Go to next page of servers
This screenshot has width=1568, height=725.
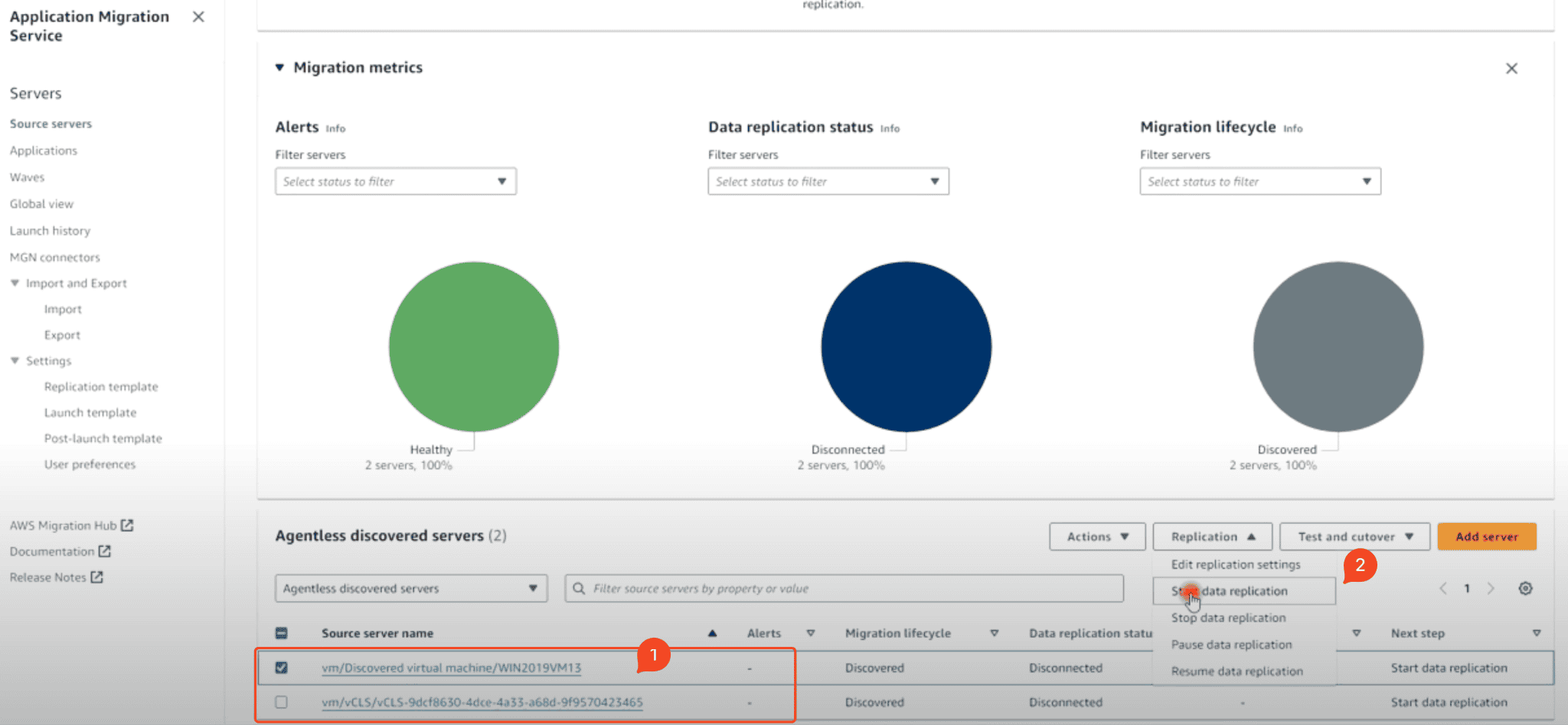point(1491,588)
